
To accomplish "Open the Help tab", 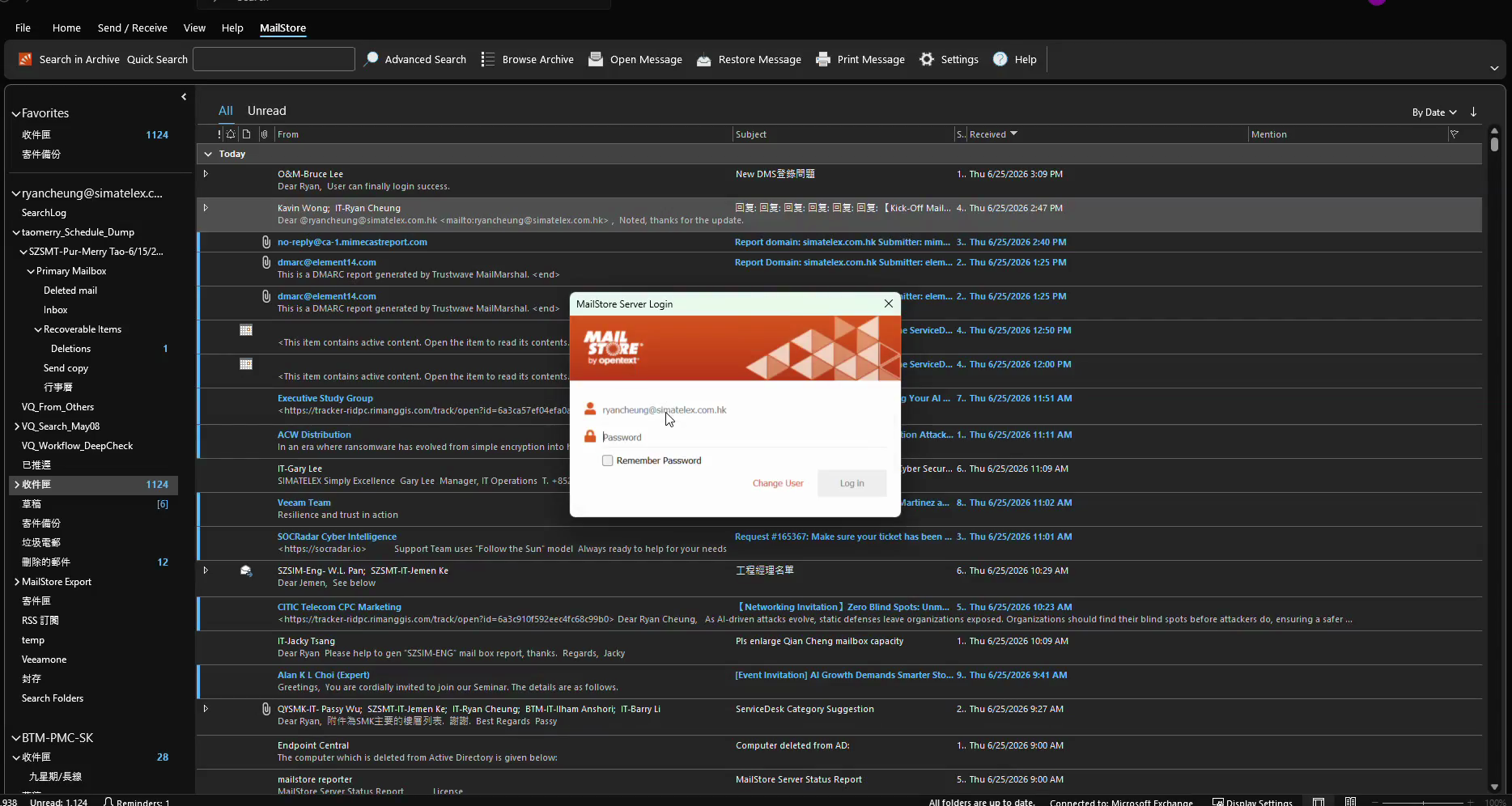I will click(x=232, y=28).
